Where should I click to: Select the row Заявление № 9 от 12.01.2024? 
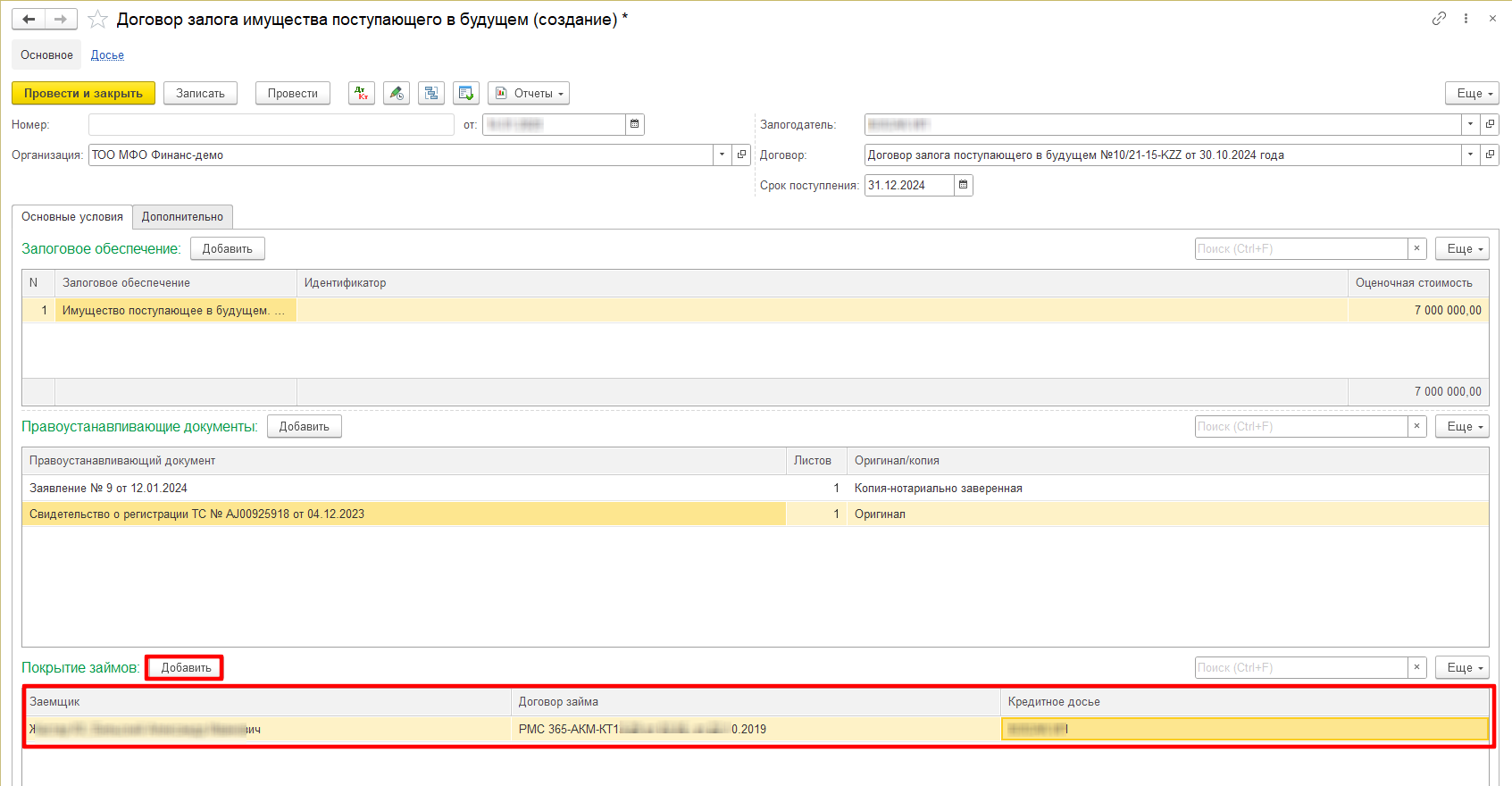pos(756,488)
